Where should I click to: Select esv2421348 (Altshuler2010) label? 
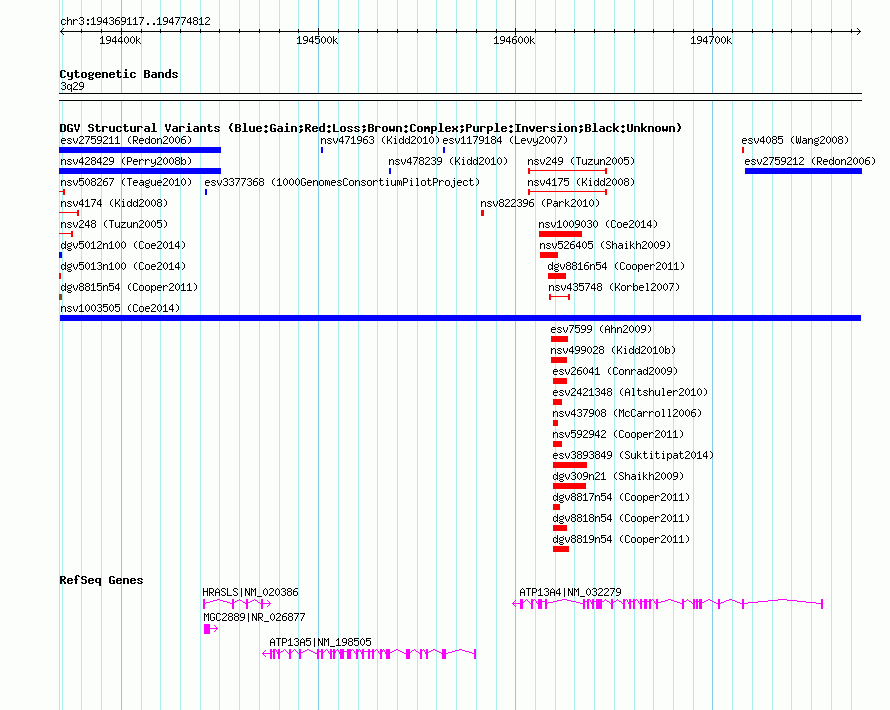tap(630, 392)
